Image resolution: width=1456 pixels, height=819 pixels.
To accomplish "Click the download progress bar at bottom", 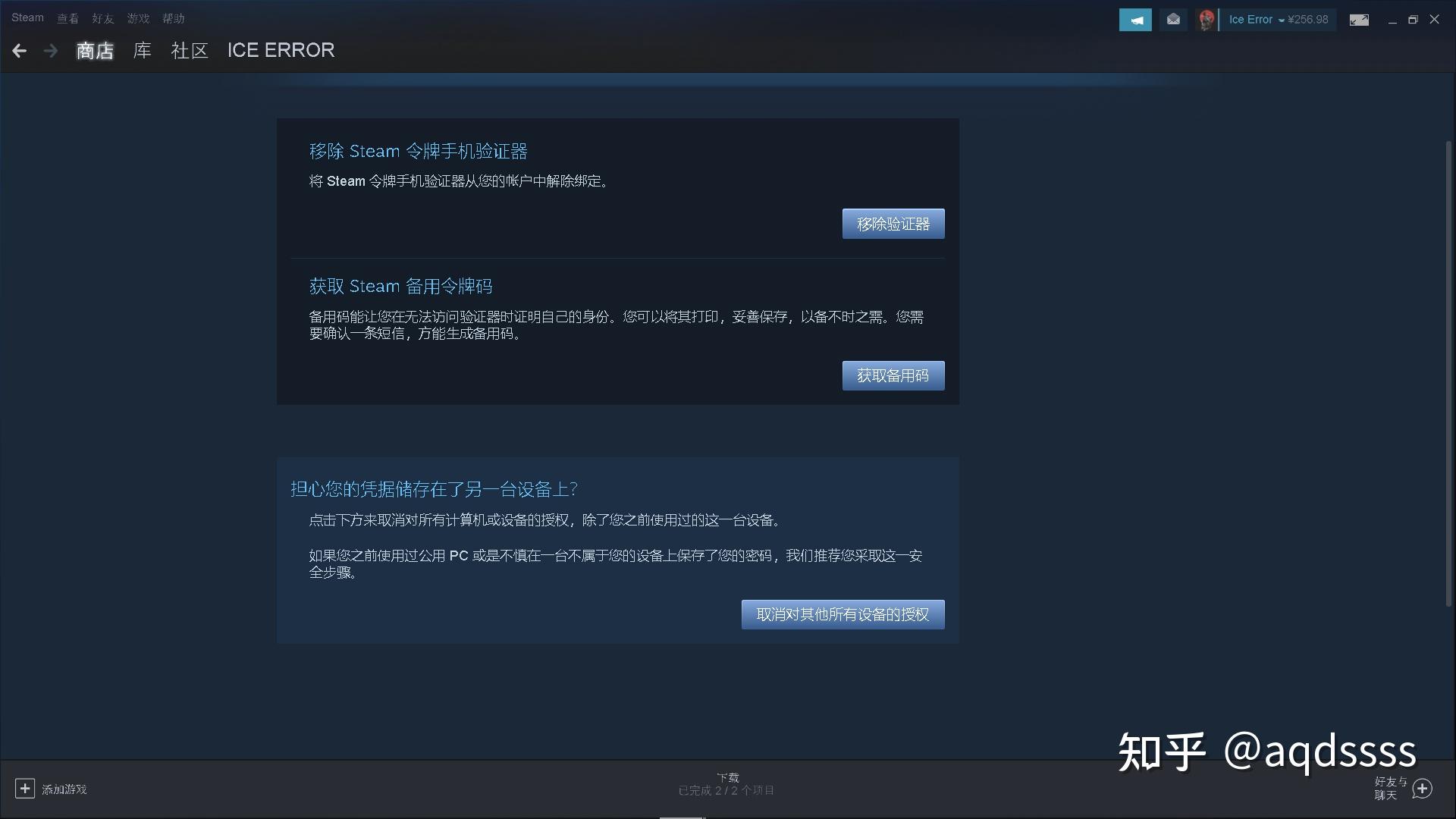I will coord(682,817).
